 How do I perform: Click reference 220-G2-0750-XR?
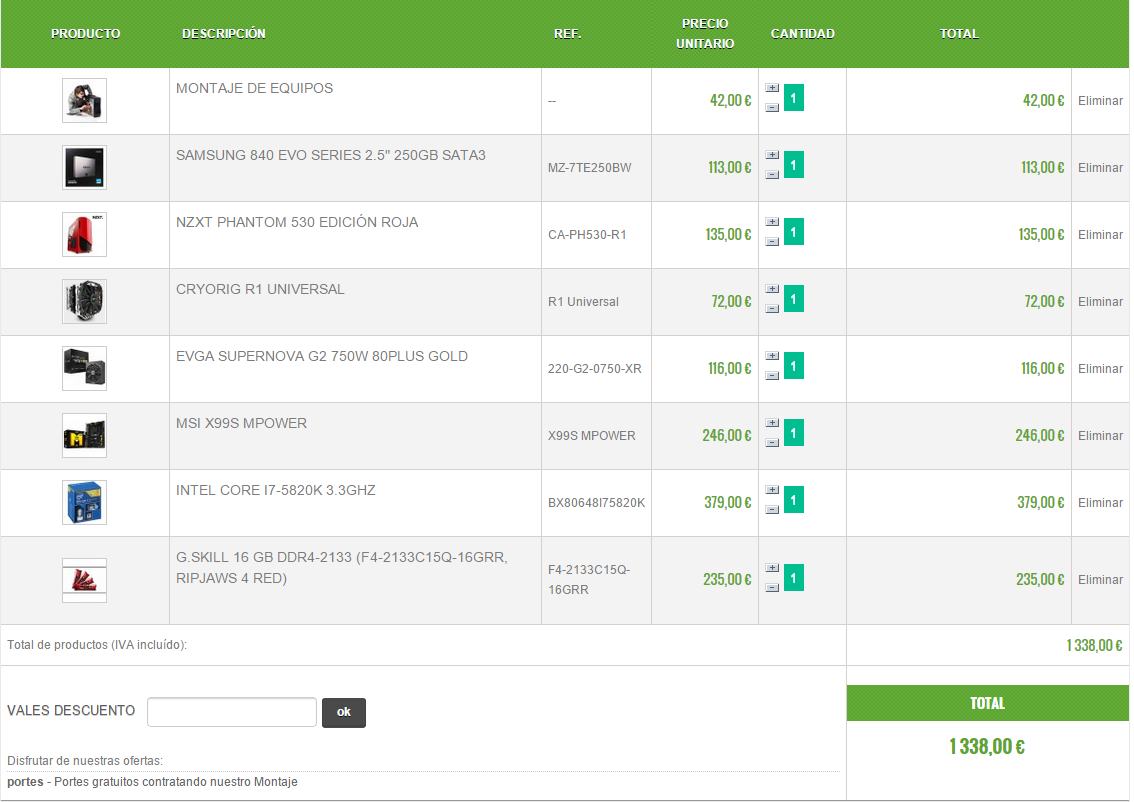pos(594,369)
